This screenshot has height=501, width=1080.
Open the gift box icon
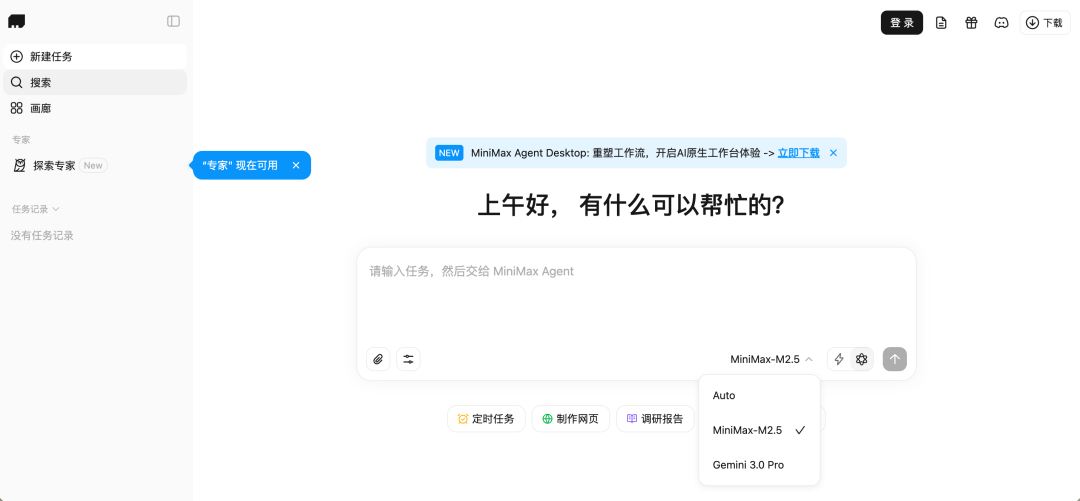[x=971, y=23]
